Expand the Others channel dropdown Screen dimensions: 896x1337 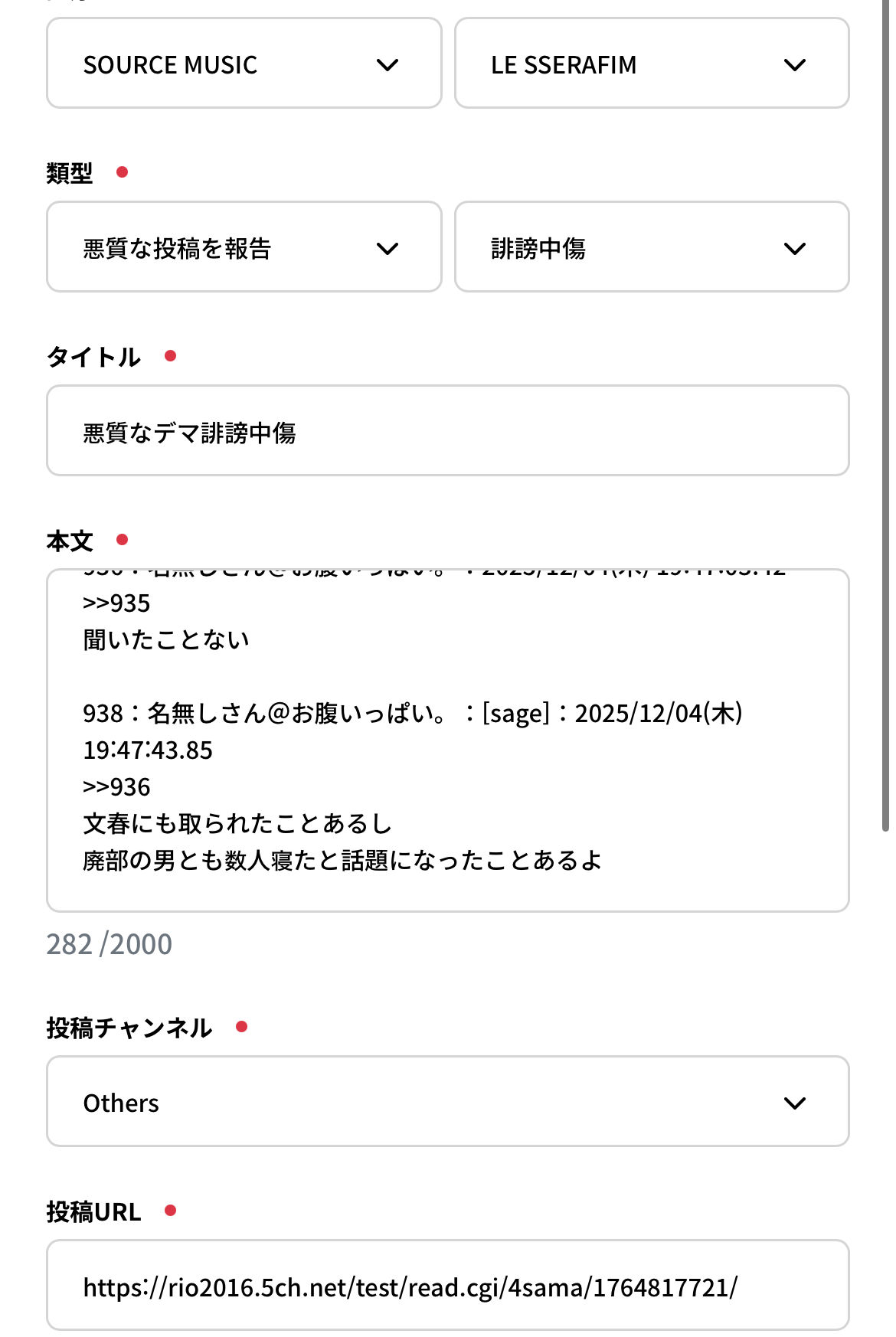447,1102
